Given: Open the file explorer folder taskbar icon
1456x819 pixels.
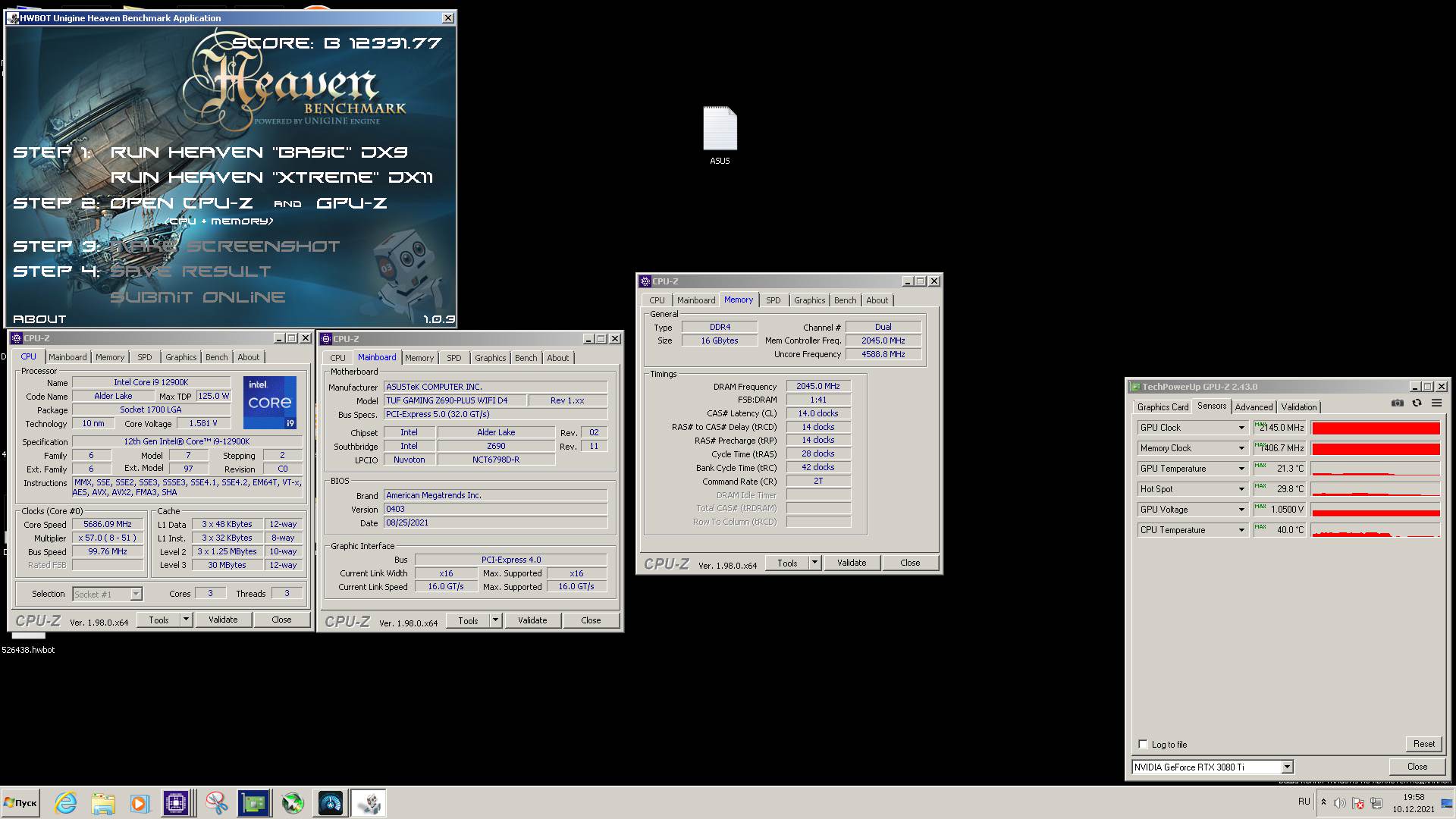Looking at the screenshot, I should coord(103,803).
